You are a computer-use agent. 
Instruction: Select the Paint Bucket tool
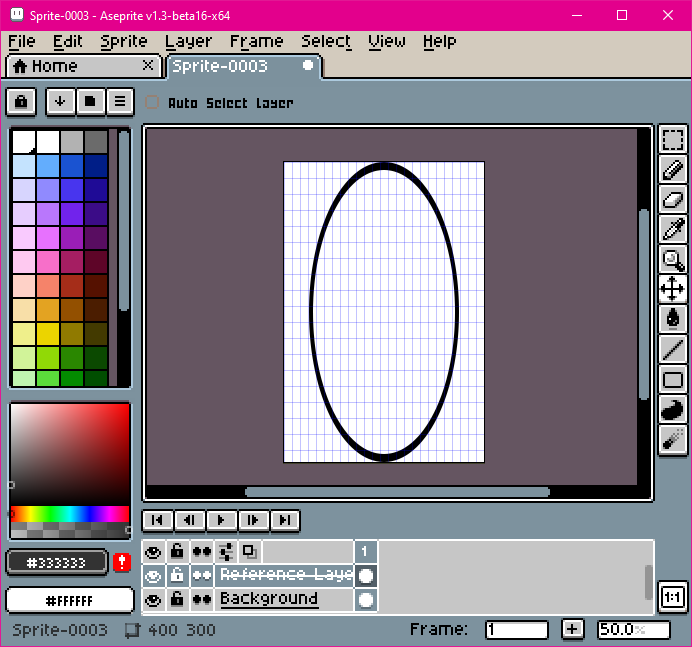coord(673,319)
